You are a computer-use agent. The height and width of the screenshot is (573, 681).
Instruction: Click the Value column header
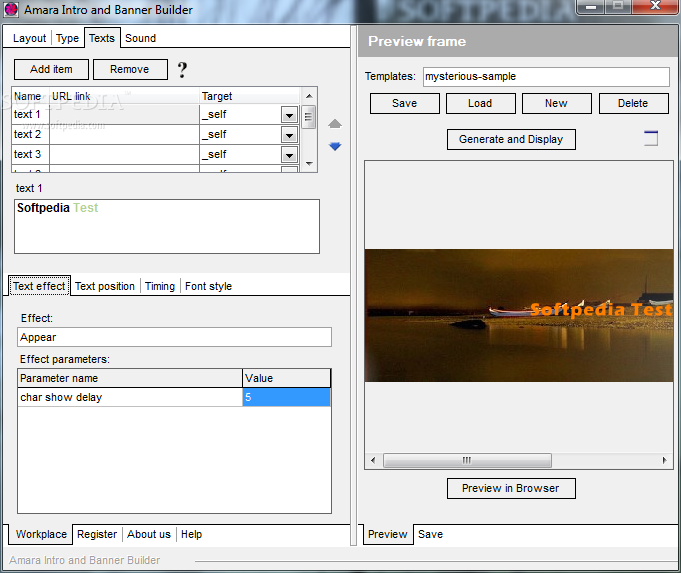(x=286, y=378)
